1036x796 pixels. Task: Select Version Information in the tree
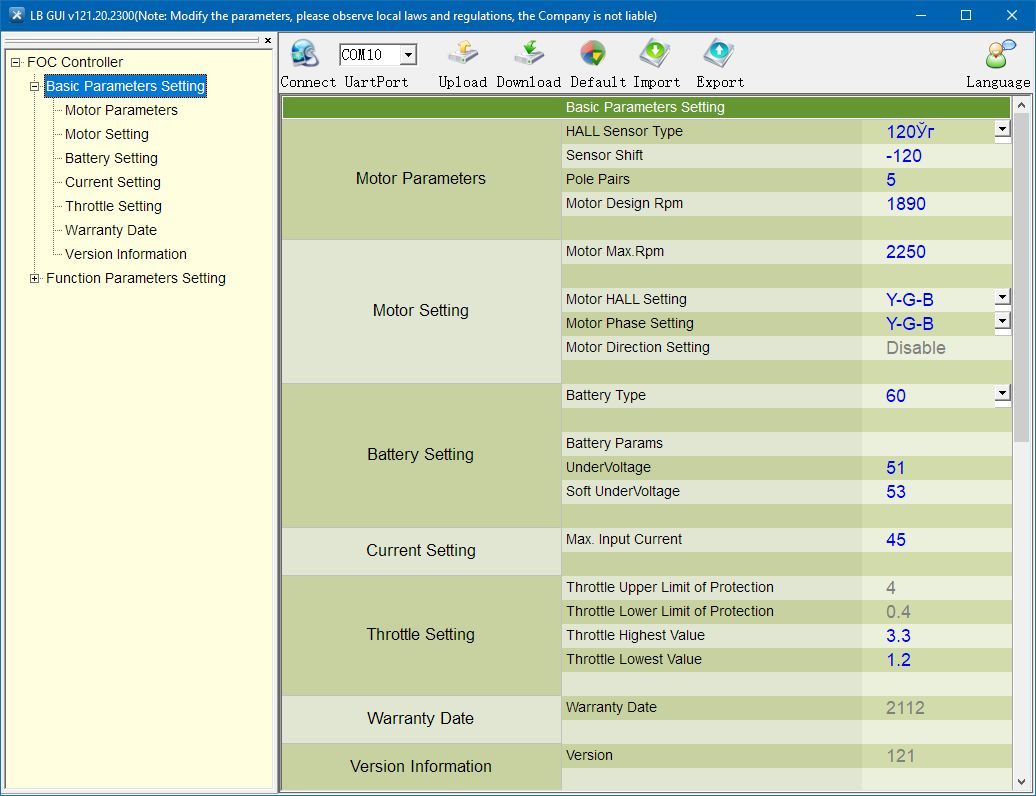(125, 254)
